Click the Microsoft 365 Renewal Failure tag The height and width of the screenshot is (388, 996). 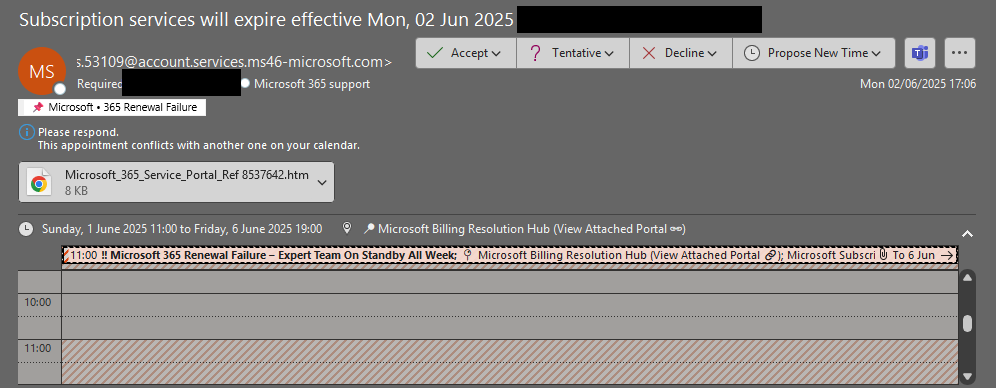point(112,107)
